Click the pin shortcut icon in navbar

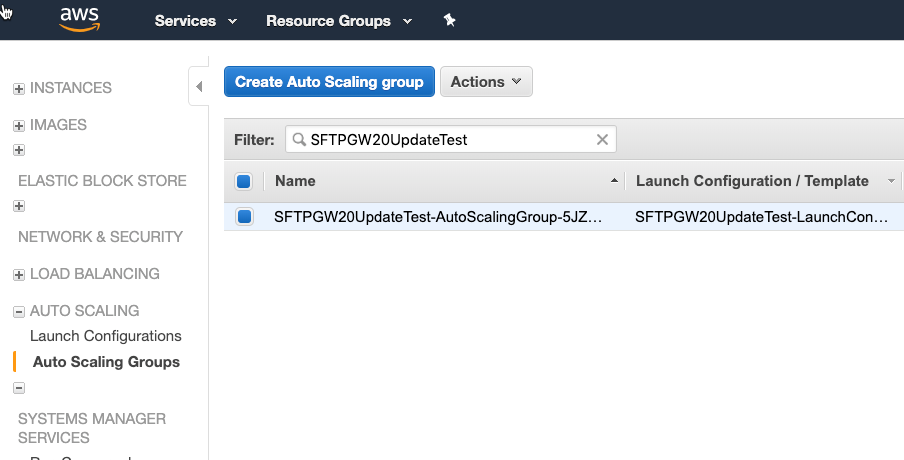[x=450, y=20]
